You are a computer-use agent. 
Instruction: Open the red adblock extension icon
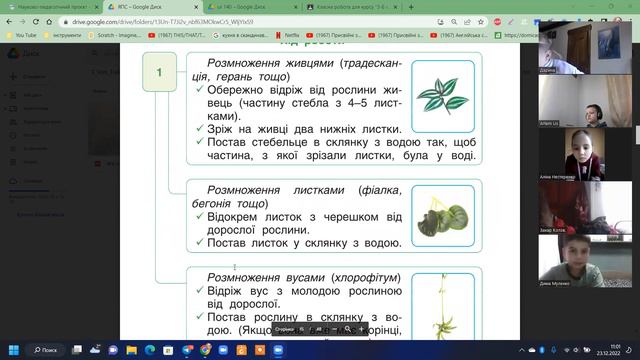497,22
